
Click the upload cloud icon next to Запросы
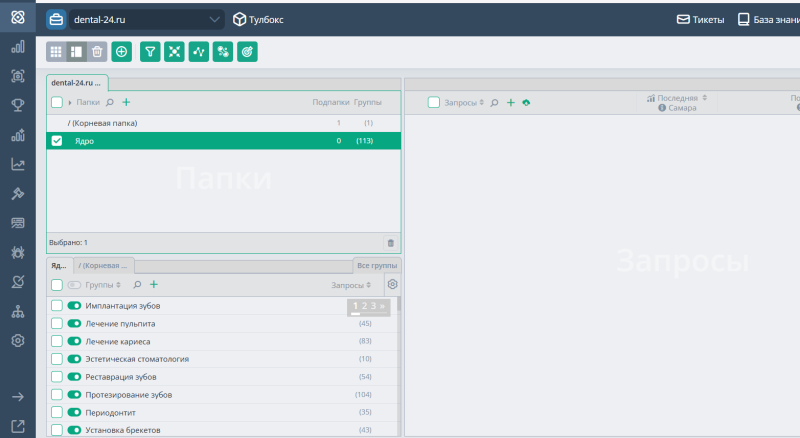(x=526, y=103)
